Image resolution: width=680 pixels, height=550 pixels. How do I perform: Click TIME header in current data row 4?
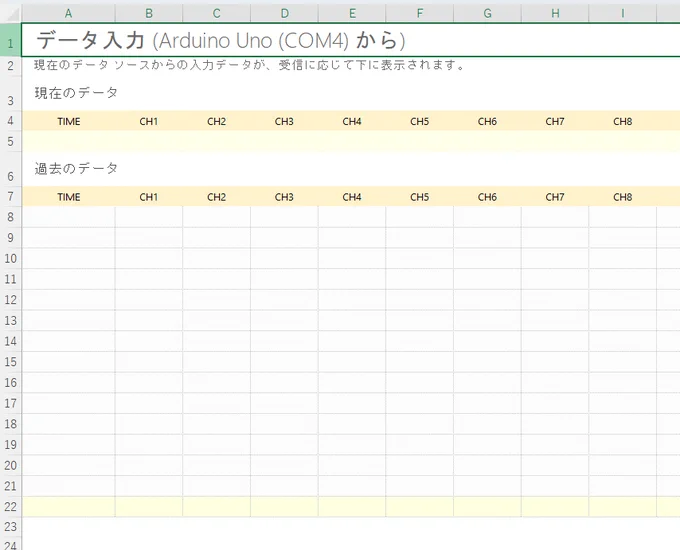(x=69, y=121)
